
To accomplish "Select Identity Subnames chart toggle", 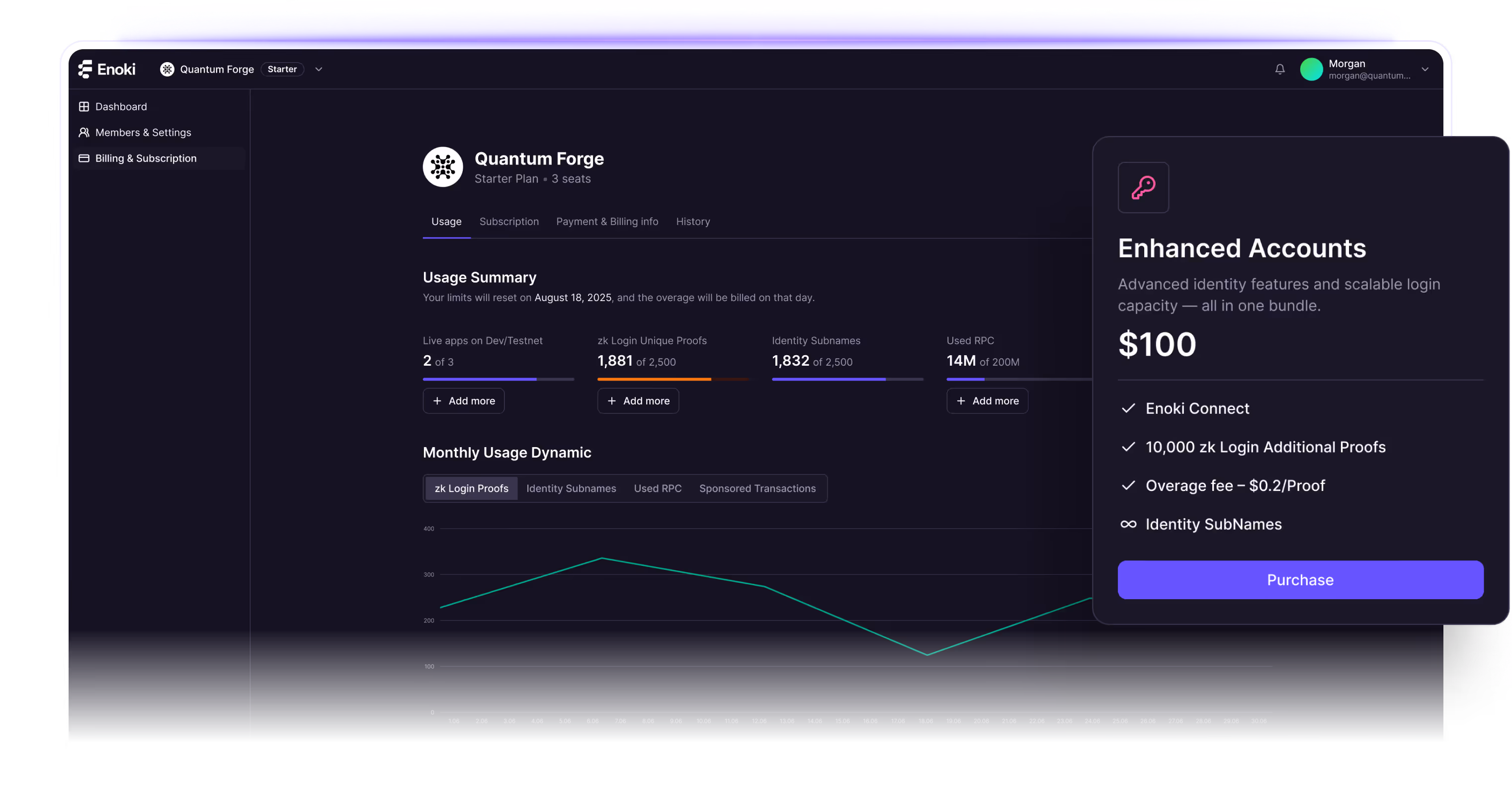I will click(x=571, y=489).
